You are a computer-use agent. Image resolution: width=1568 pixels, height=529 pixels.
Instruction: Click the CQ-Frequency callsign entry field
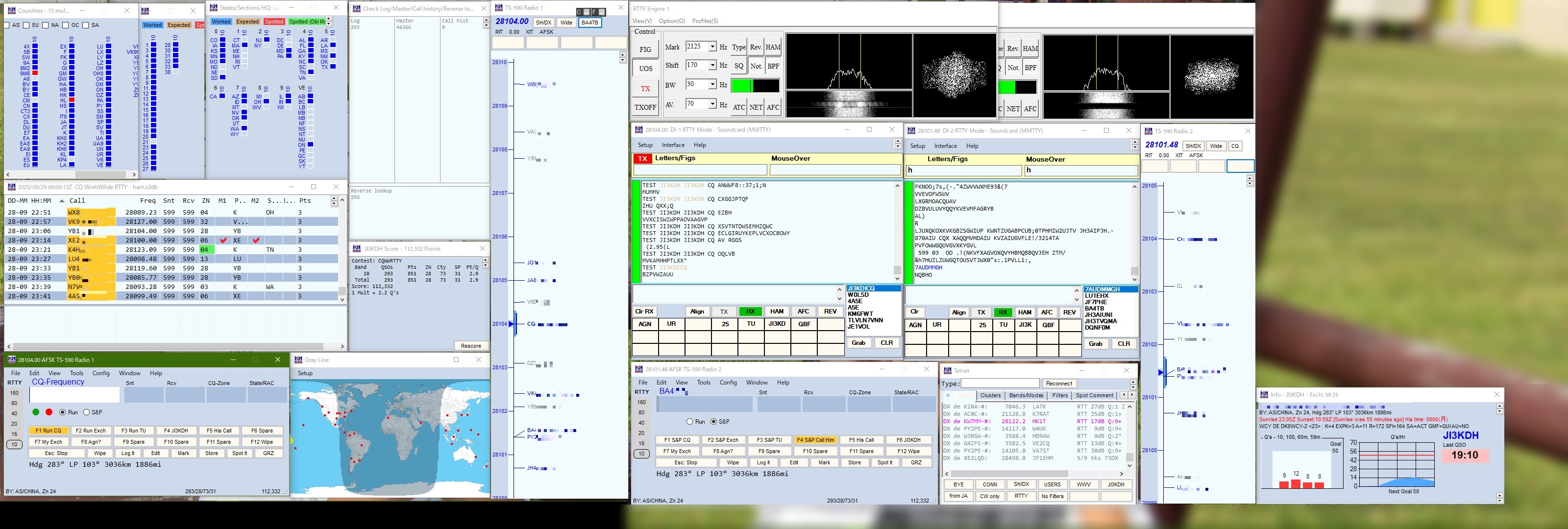[73, 395]
